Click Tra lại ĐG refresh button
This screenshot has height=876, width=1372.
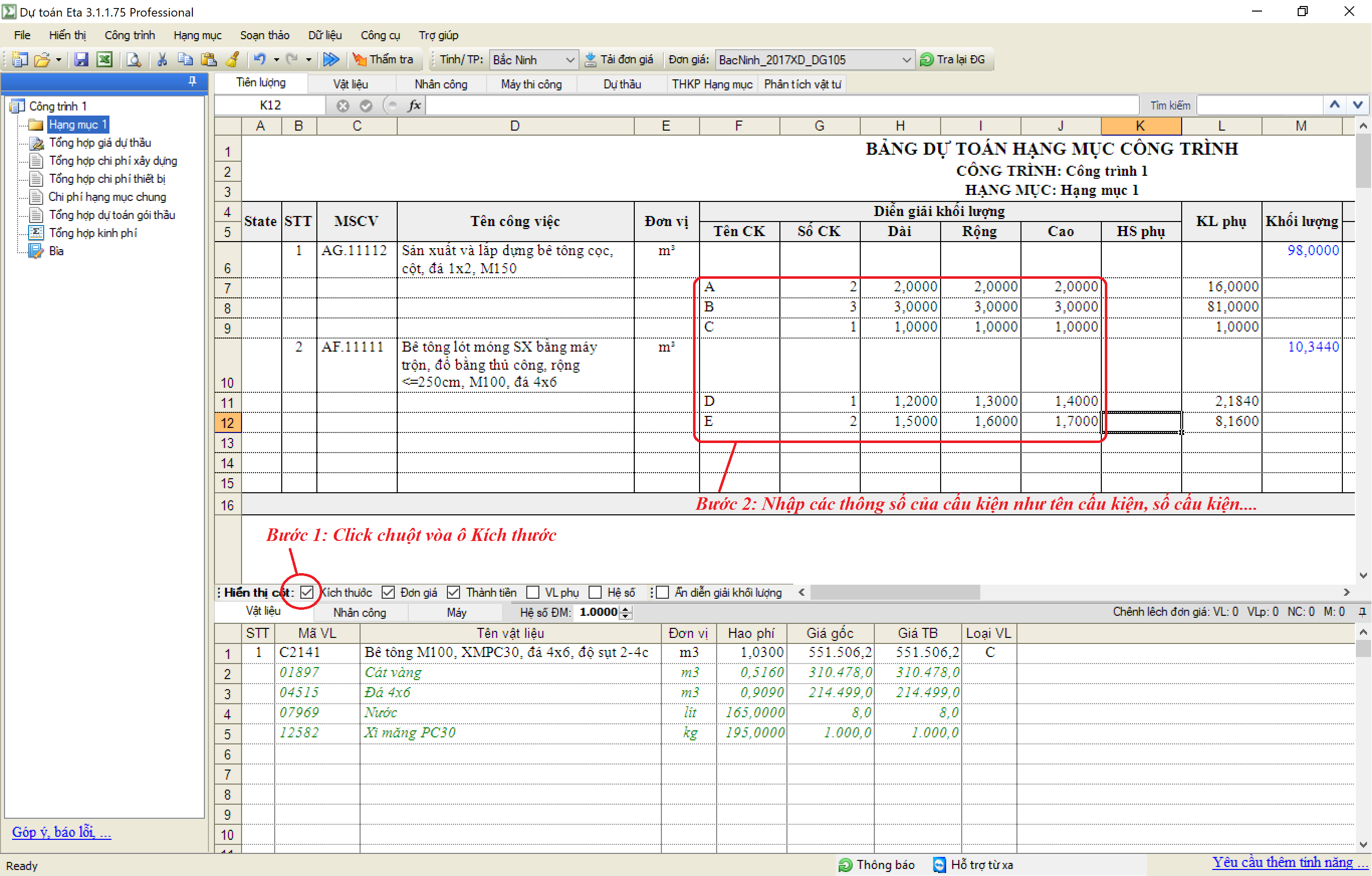click(x=953, y=59)
